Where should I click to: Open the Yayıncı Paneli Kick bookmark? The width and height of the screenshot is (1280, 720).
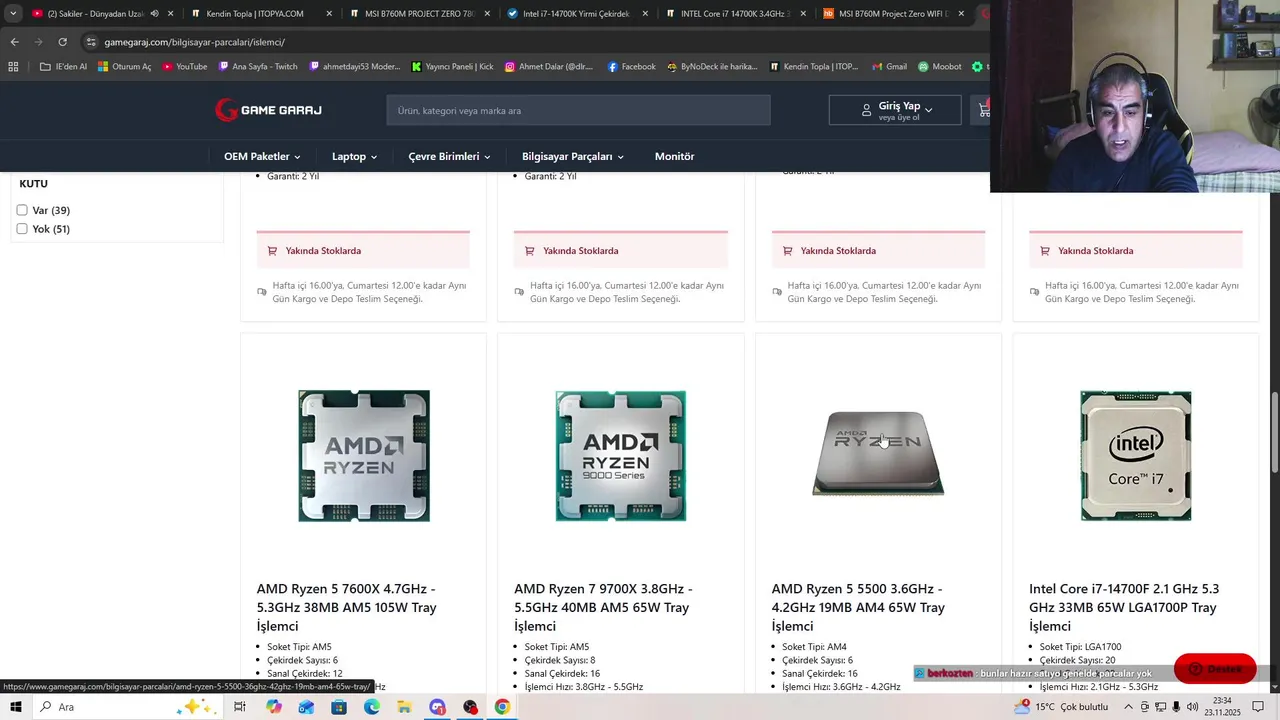(x=452, y=67)
